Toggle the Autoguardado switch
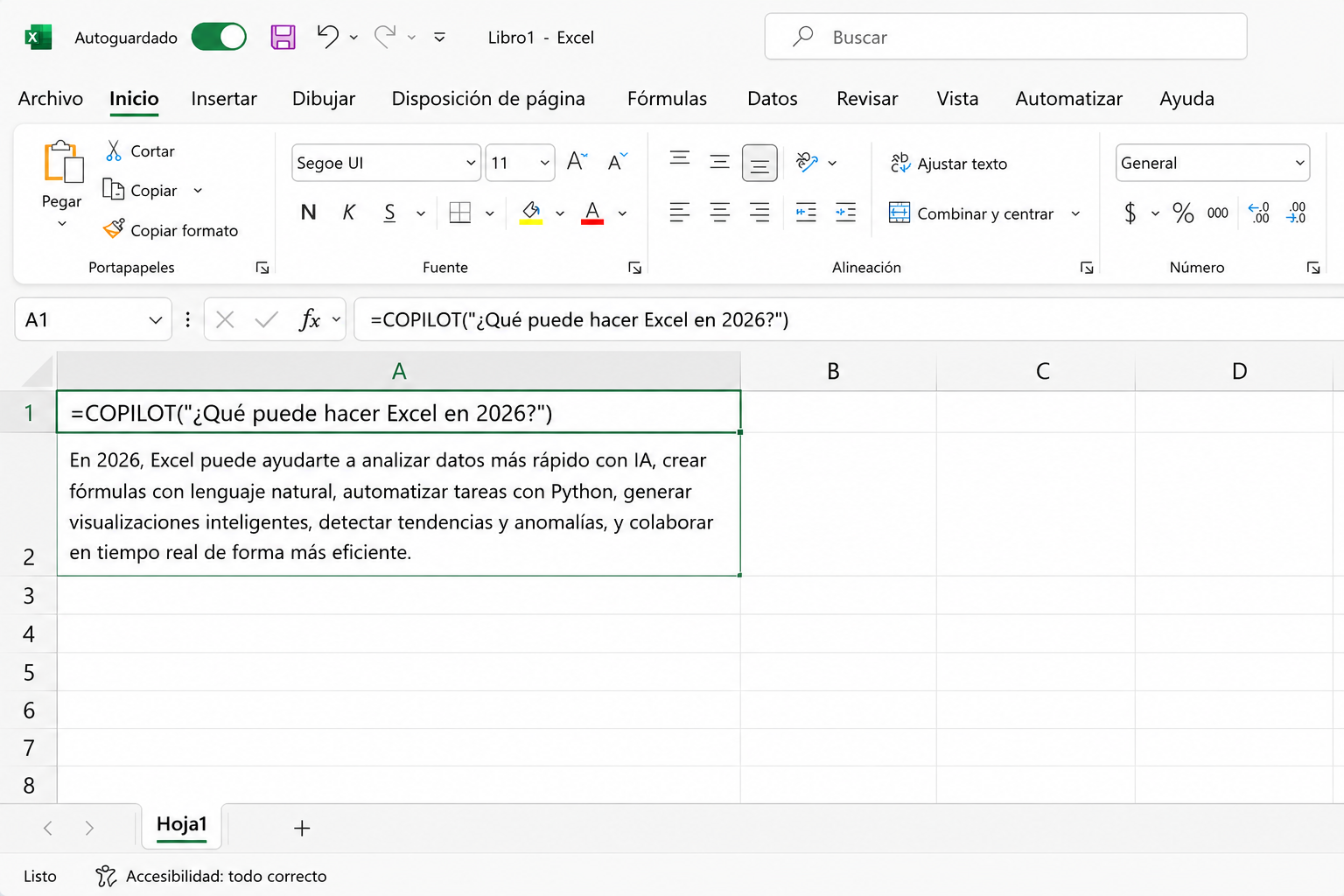Viewport: 1344px width, 896px height. click(x=219, y=37)
